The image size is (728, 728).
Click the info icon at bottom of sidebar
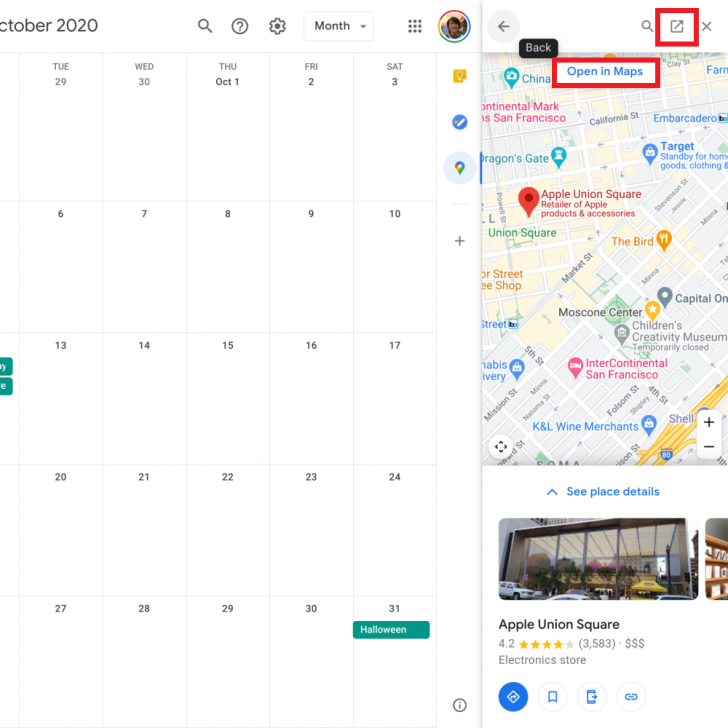coord(460,705)
